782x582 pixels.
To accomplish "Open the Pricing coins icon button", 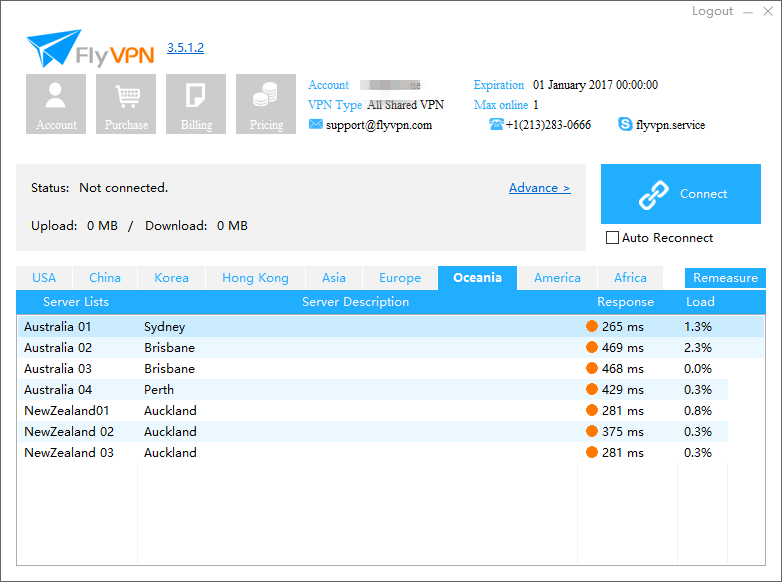I will (x=266, y=104).
